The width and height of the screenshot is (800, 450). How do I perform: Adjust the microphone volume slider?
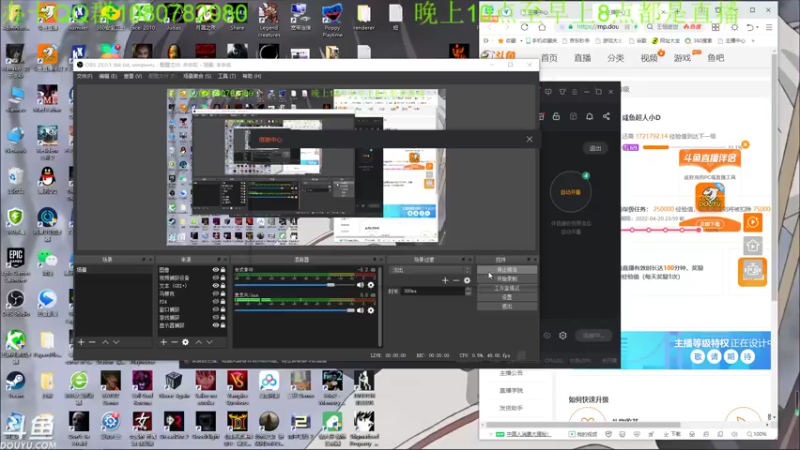pyautogui.click(x=294, y=310)
